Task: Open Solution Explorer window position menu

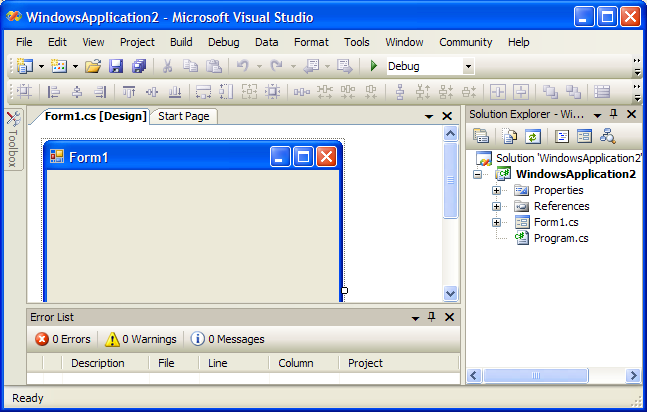Action: pyautogui.click(x=597, y=115)
